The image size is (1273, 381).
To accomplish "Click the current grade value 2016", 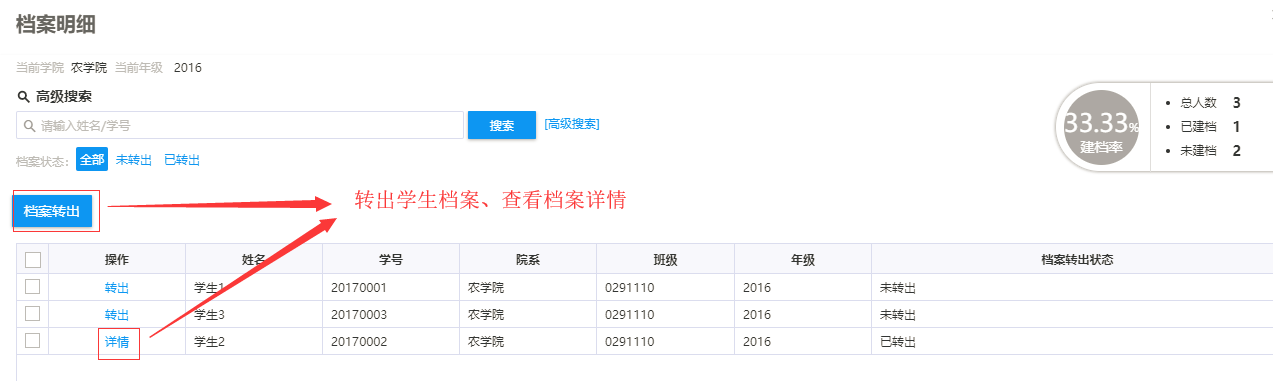I will 188,68.
